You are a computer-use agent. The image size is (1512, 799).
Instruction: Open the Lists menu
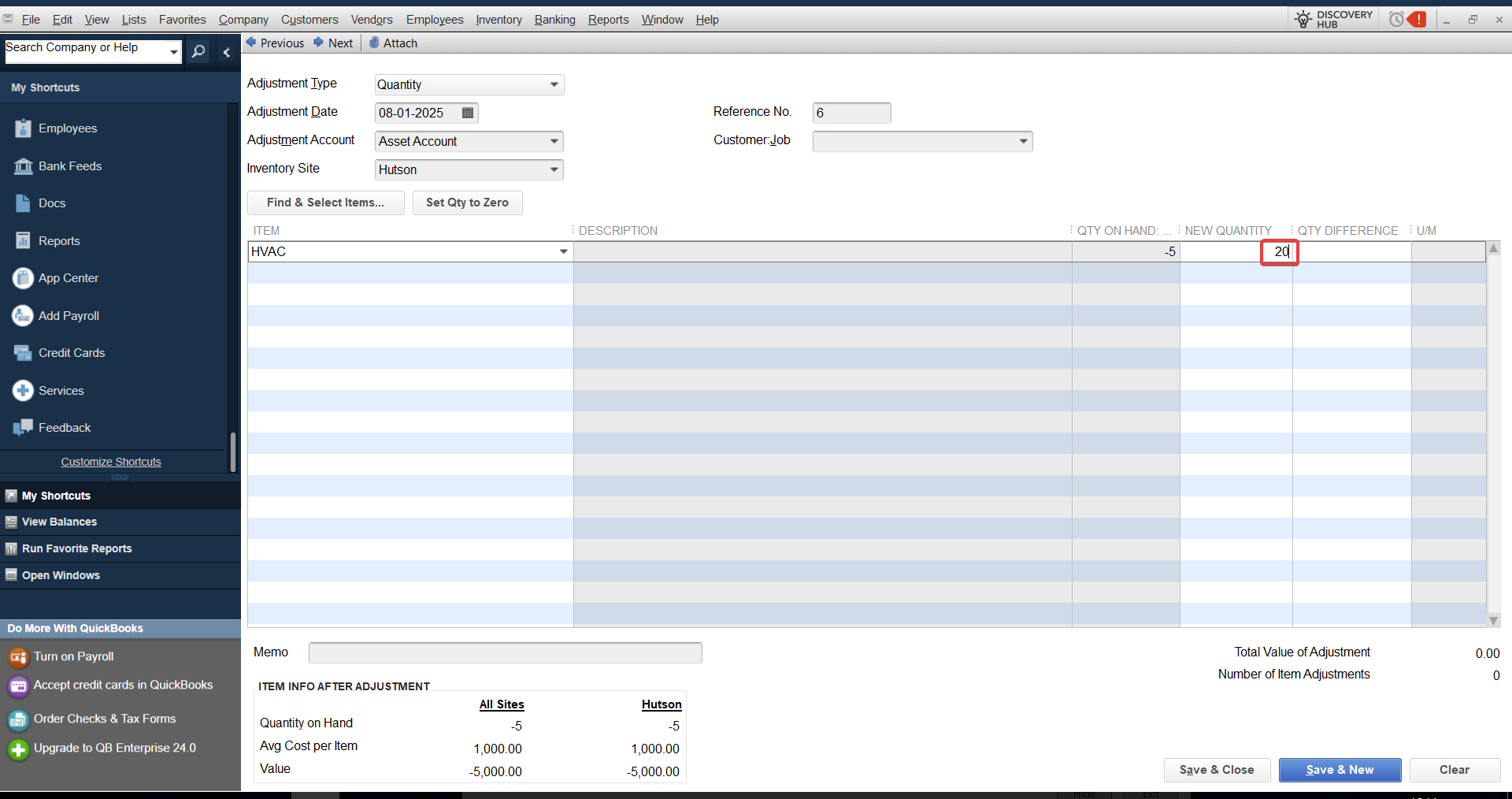(134, 20)
